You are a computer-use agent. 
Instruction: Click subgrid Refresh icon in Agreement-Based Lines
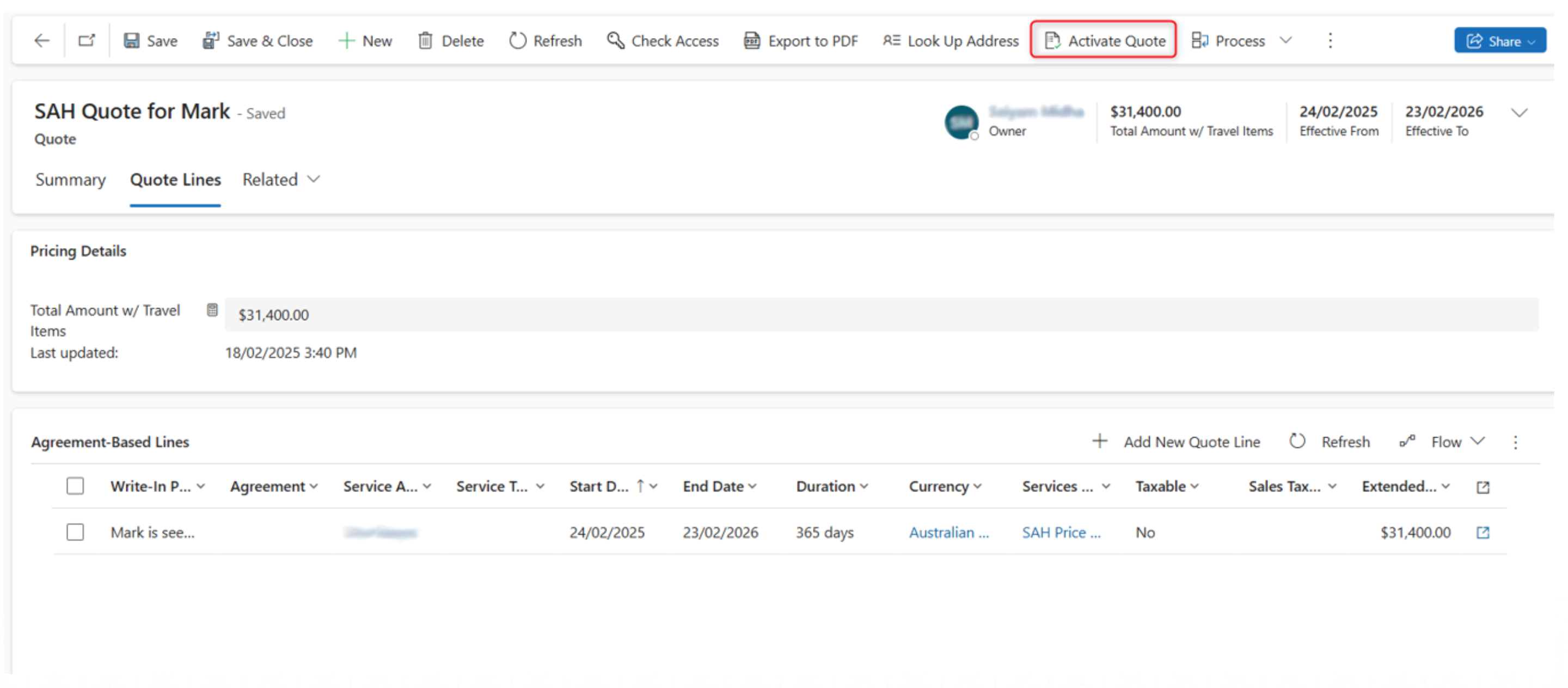(1297, 441)
